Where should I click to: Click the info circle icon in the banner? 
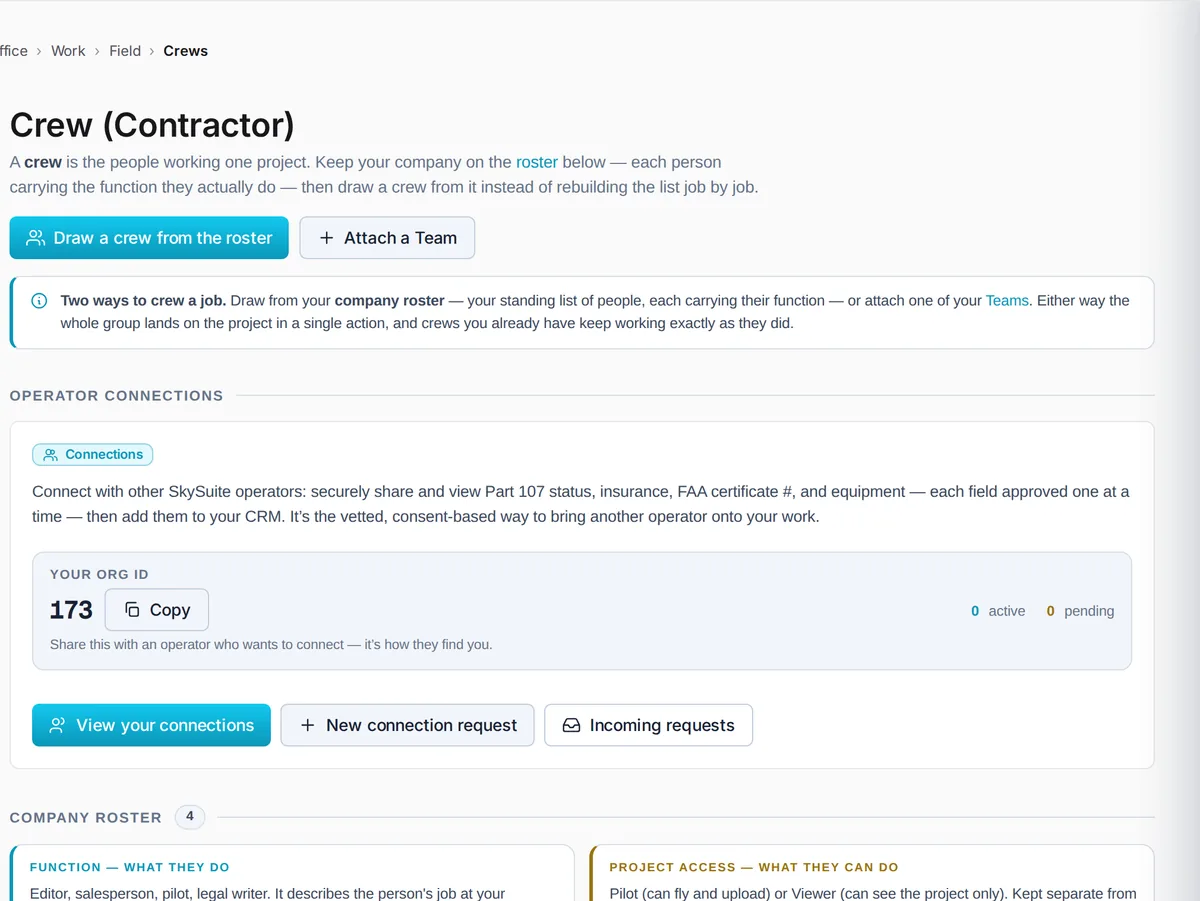tap(39, 300)
